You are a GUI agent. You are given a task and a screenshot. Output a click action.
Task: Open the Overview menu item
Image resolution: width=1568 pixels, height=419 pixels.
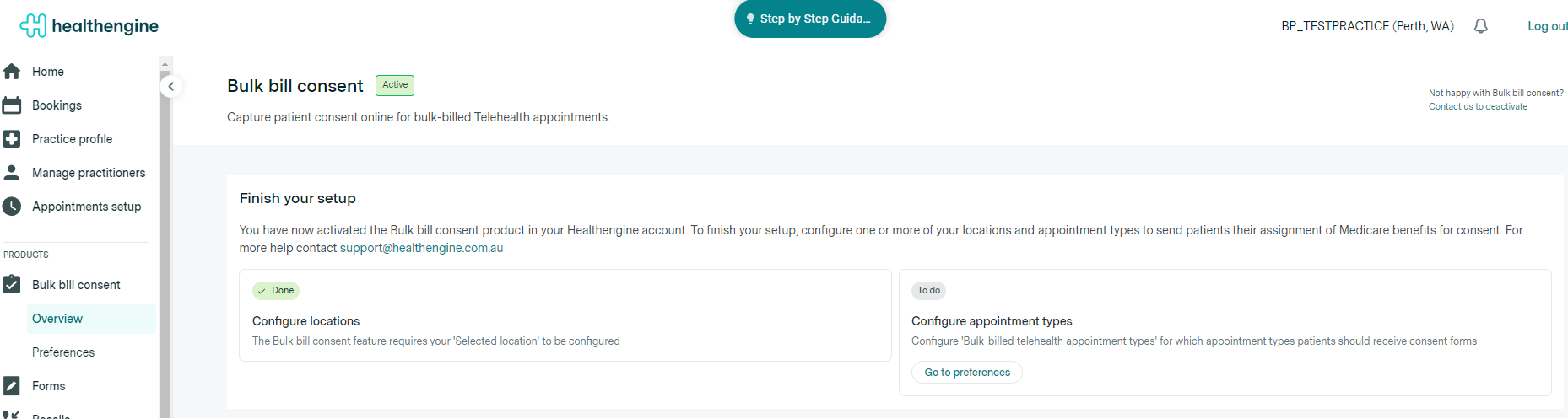57,319
